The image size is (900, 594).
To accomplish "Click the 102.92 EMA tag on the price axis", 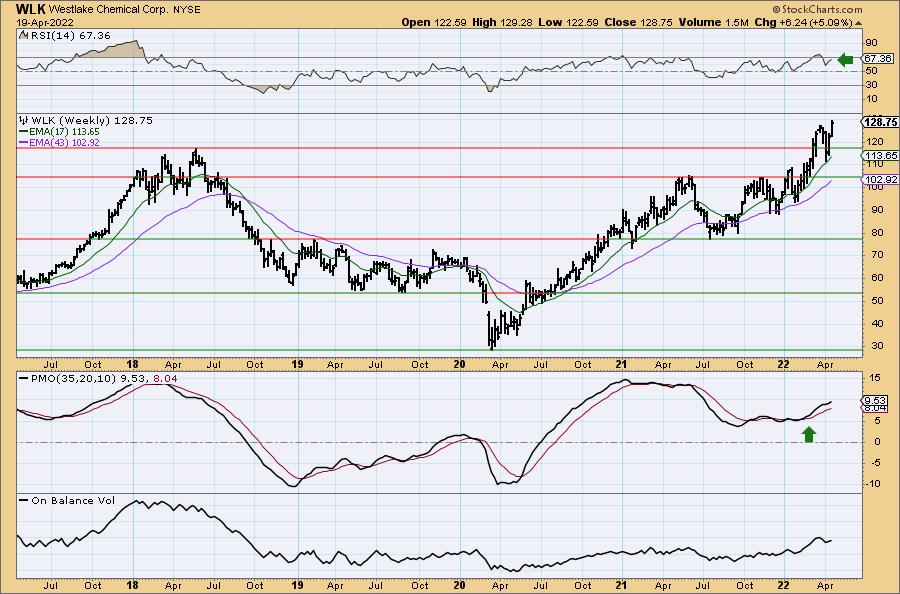I will [x=881, y=180].
